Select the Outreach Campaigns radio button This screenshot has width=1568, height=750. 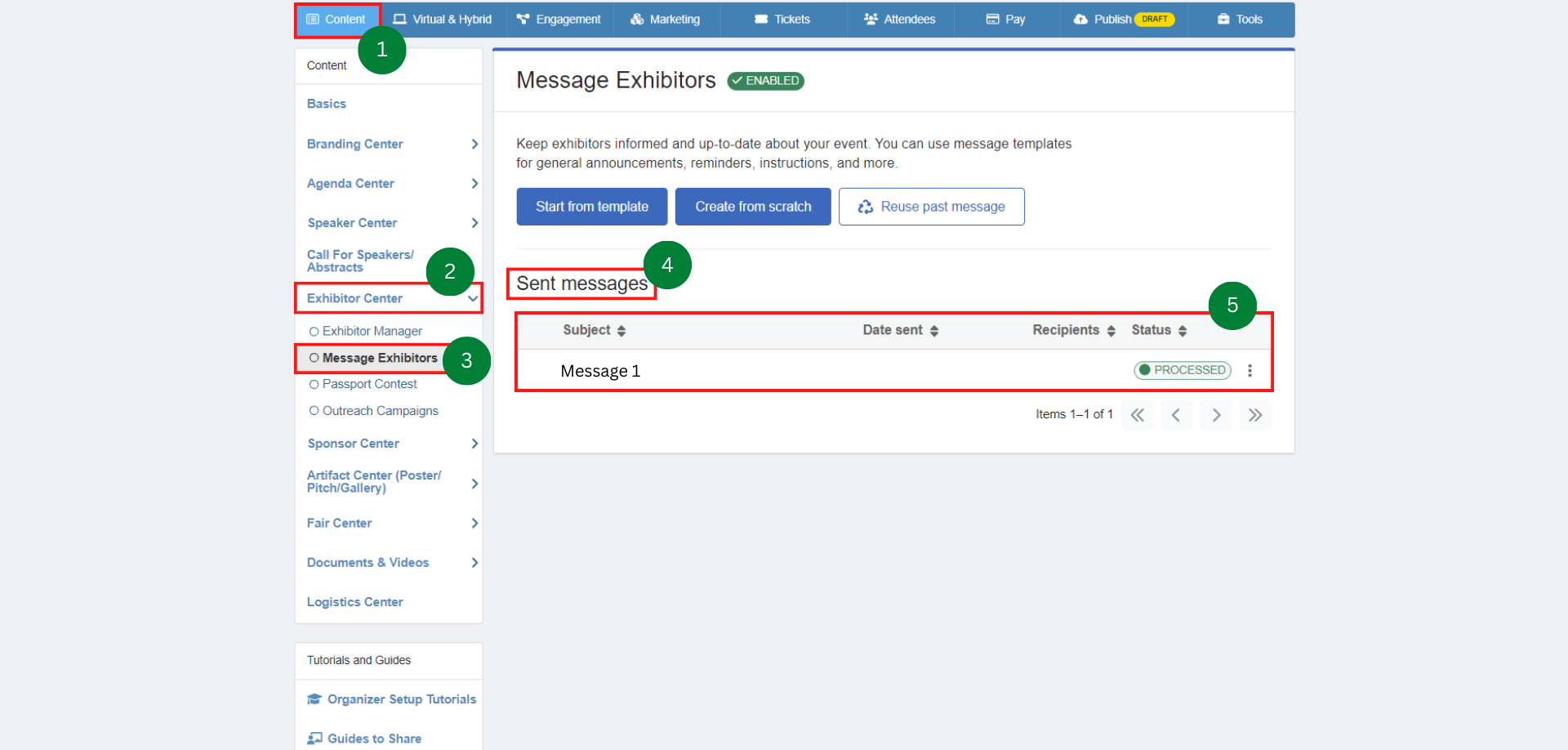[x=314, y=411]
